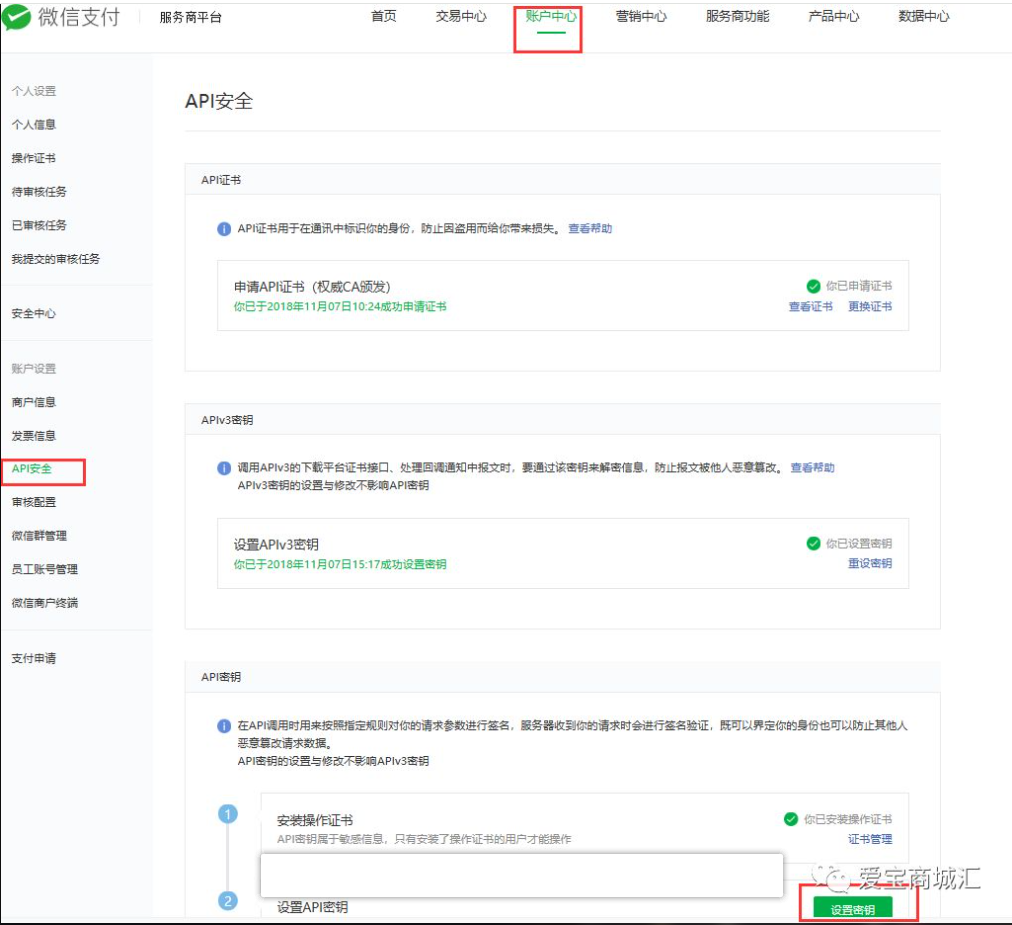Click the green 设置密钥 button
The image size is (1012, 925).
click(853, 908)
